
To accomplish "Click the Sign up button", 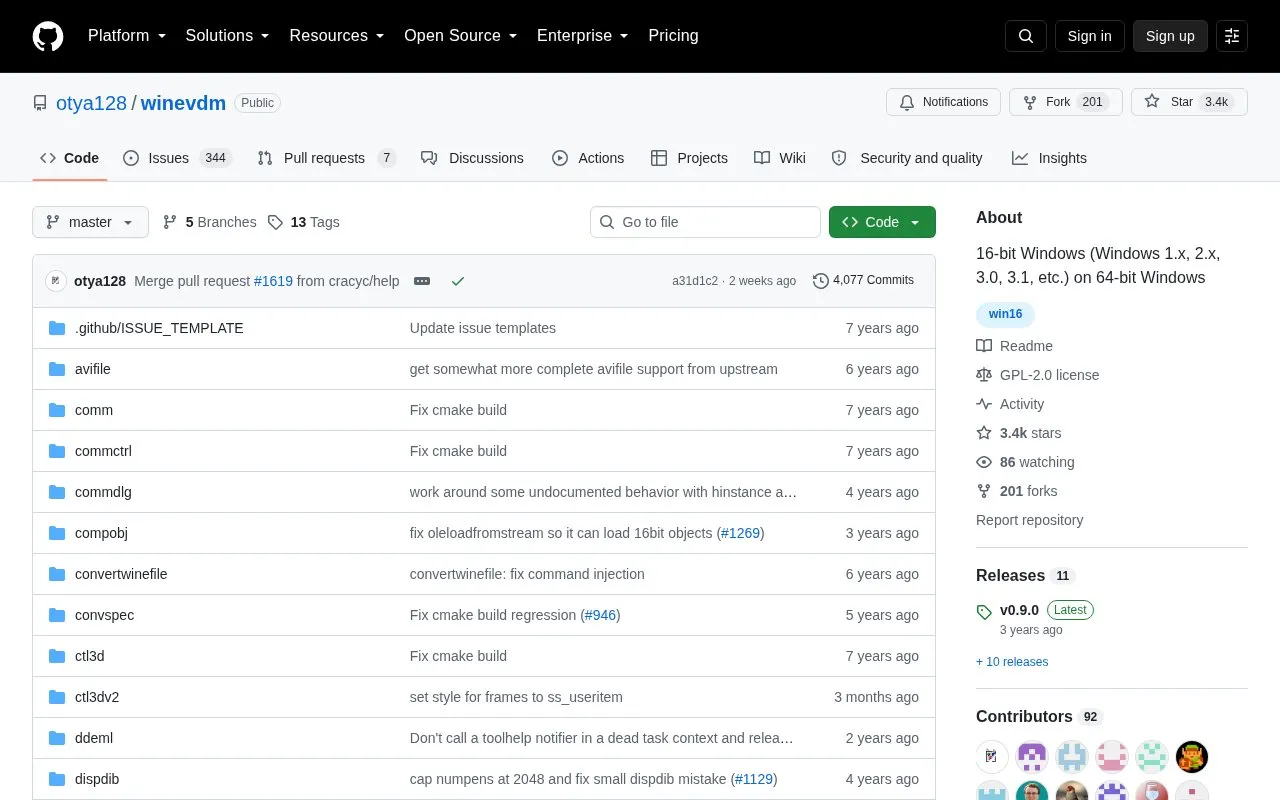I will 1170,36.
